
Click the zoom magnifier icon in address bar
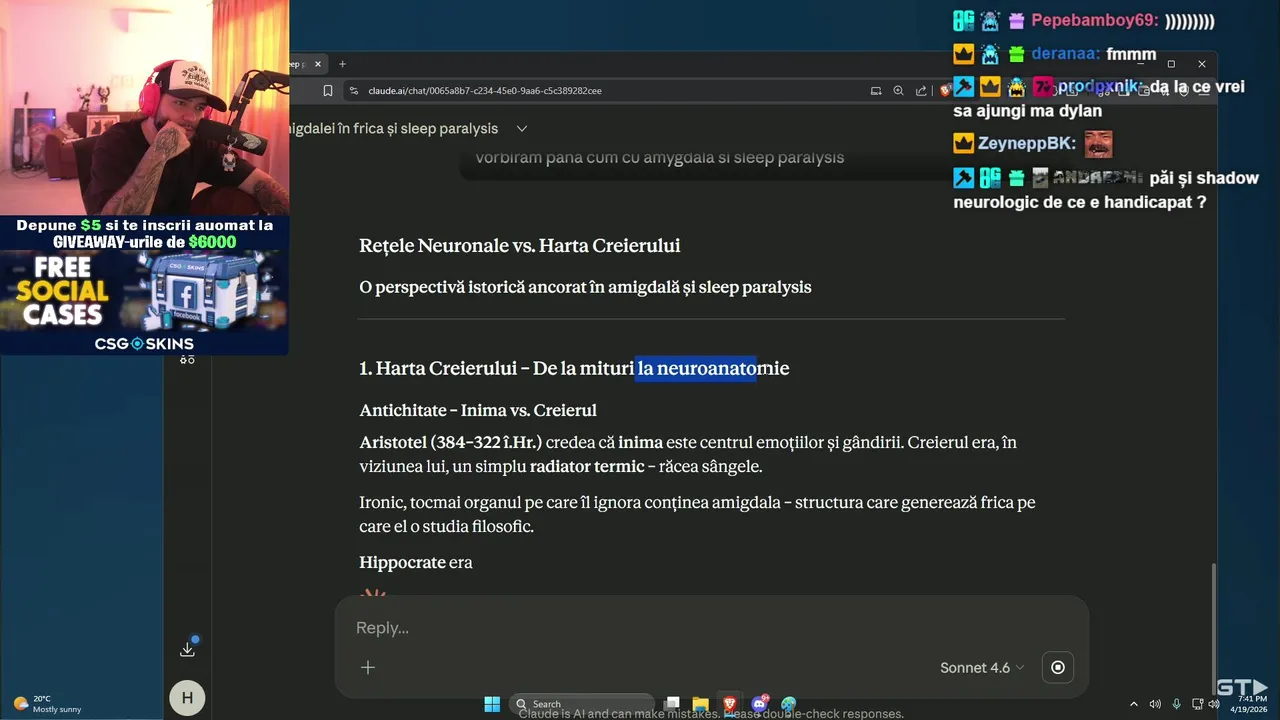pos(898,91)
